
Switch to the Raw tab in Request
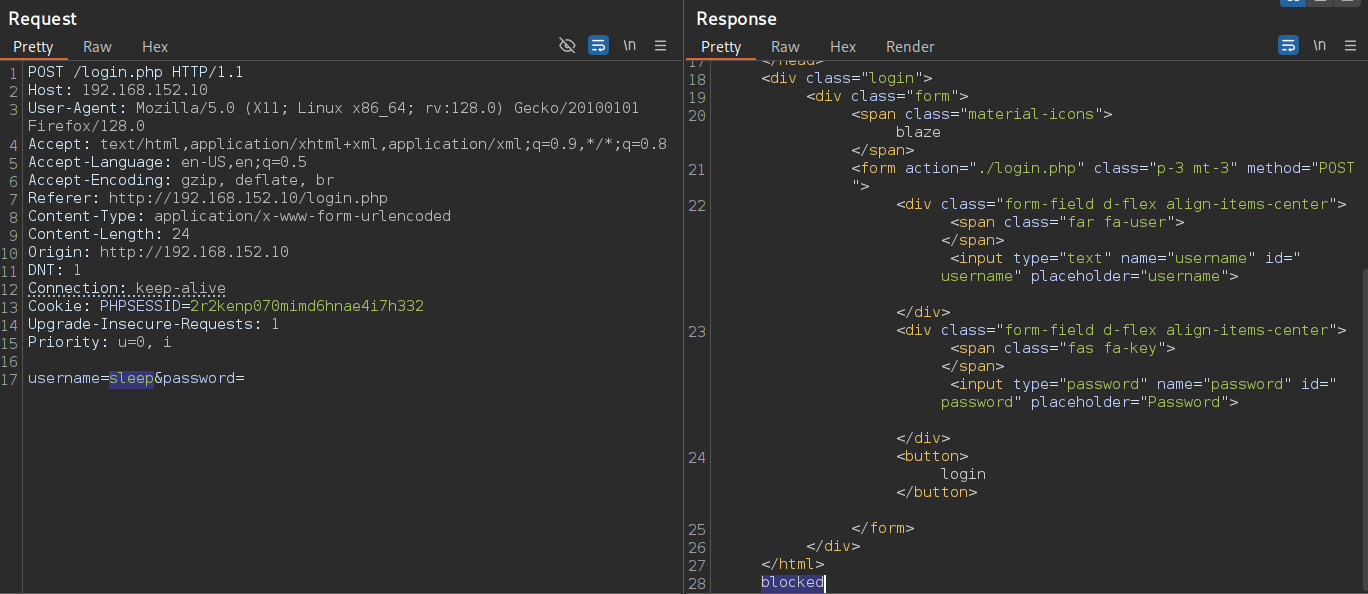coord(97,47)
